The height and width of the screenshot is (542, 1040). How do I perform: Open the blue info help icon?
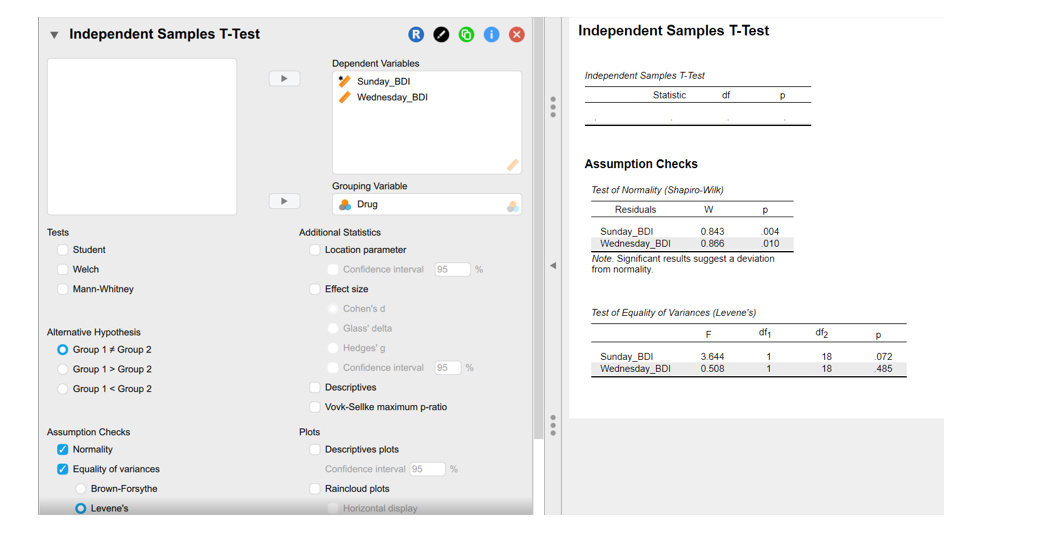(x=491, y=34)
